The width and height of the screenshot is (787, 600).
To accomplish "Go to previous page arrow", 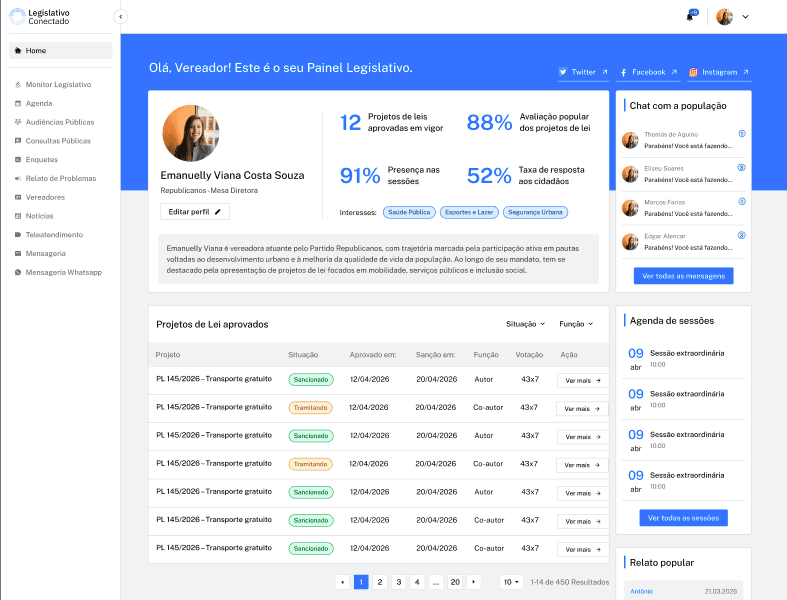I will (x=342, y=582).
